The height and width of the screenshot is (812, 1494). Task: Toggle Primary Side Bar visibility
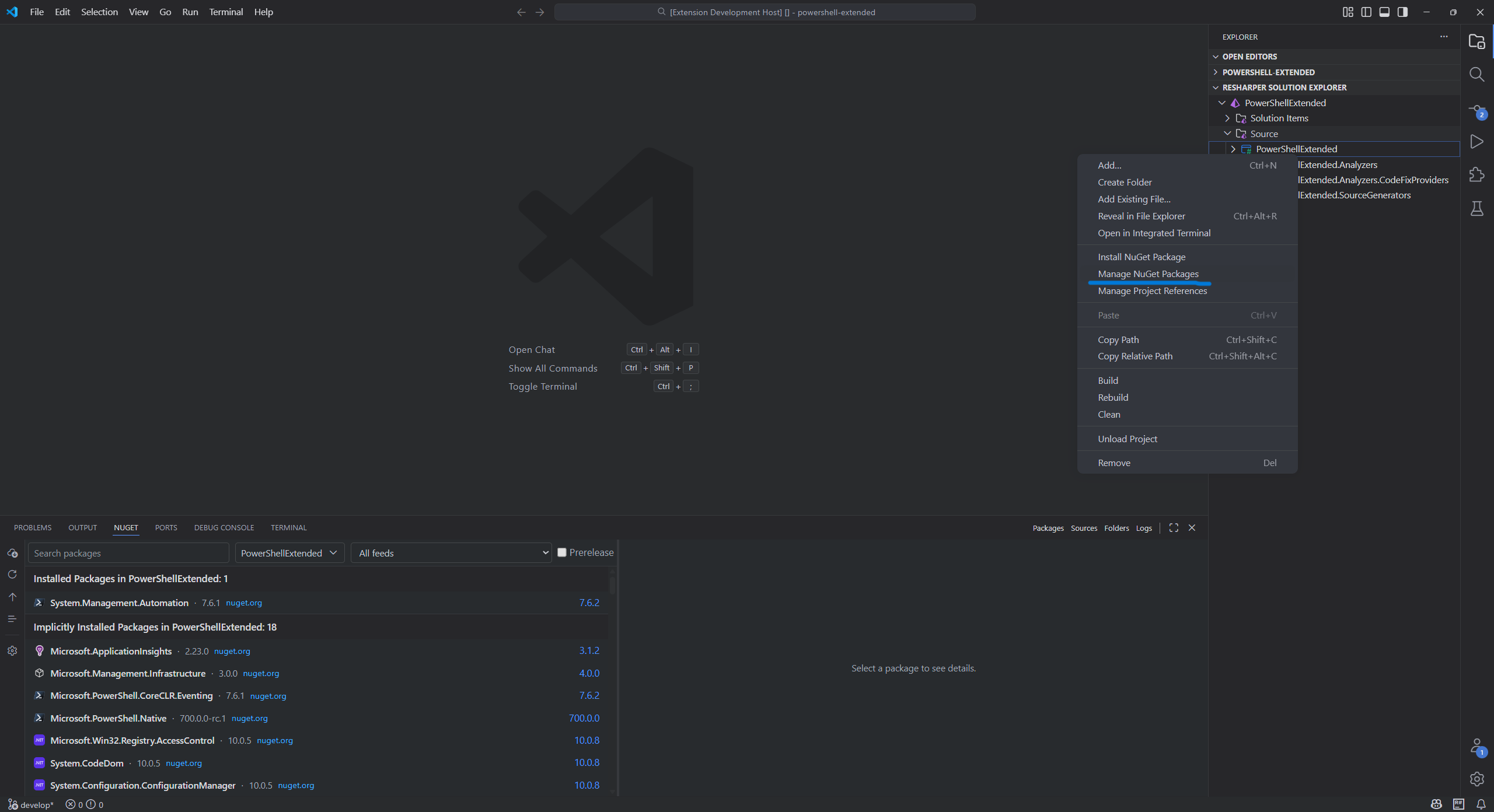(x=1366, y=12)
